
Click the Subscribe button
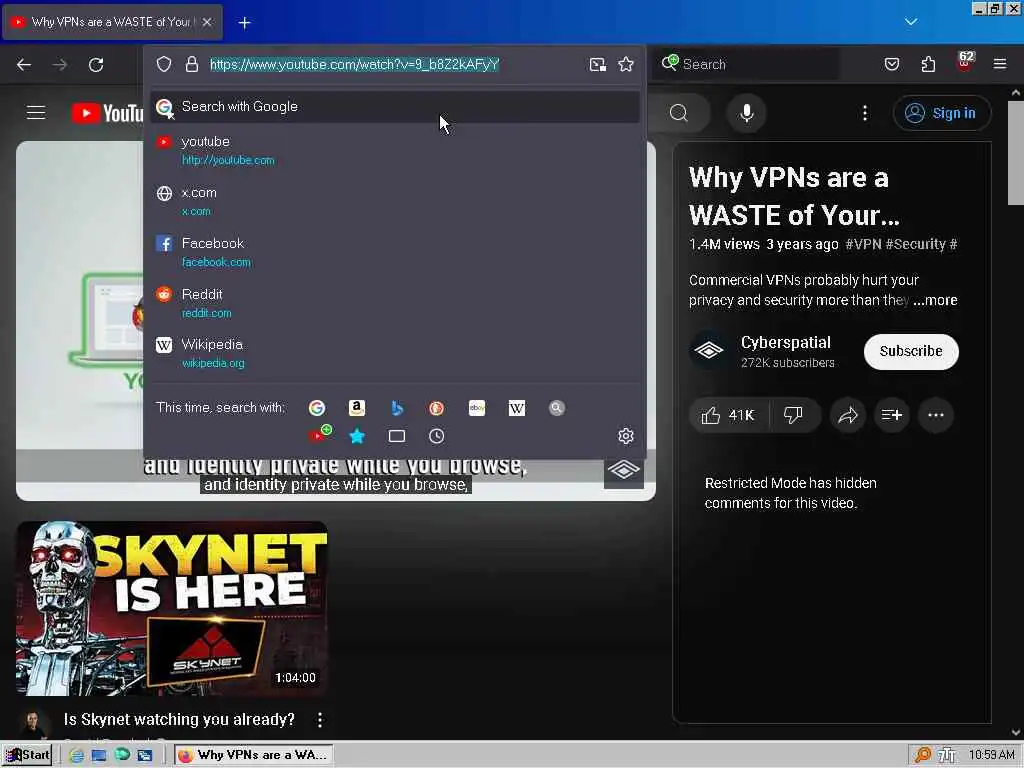(x=911, y=351)
